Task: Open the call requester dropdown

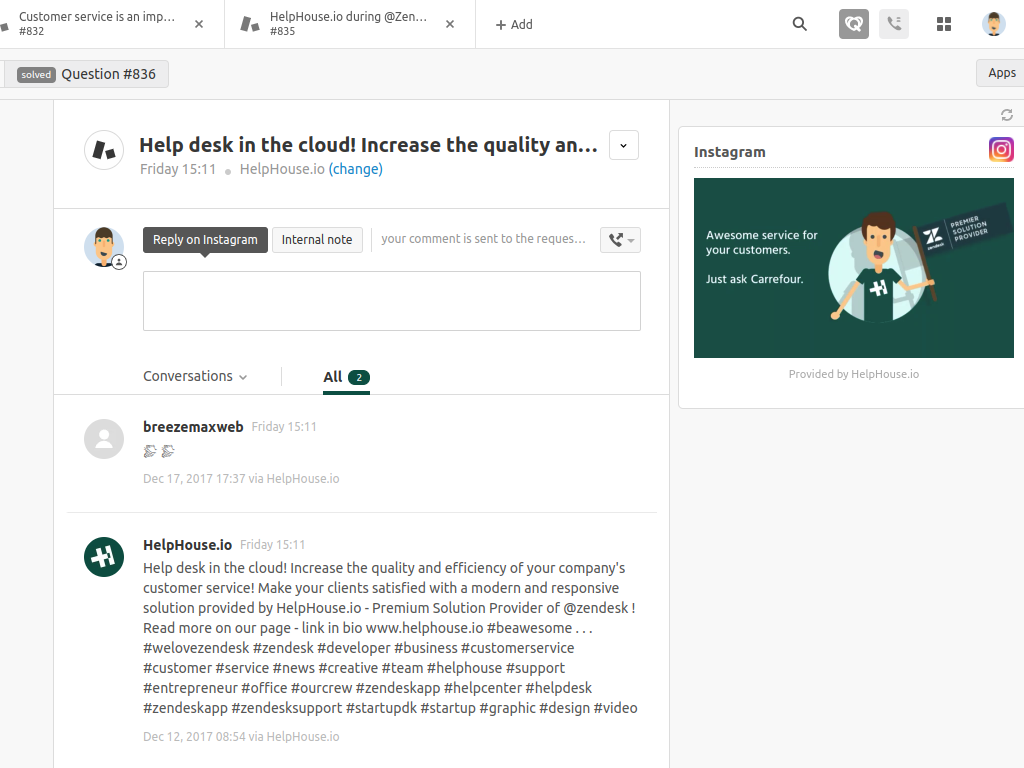Action: [x=620, y=240]
